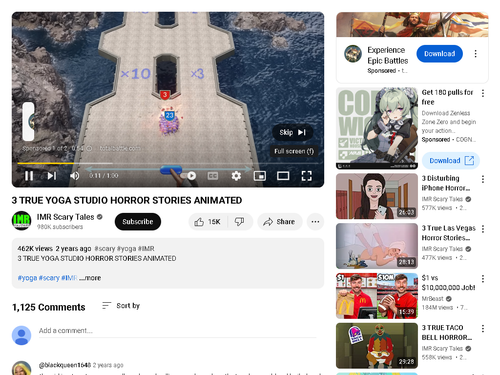This screenshot has height=375, width=500.
Task: Mute the video volume speaker icon
Action: 74,176
